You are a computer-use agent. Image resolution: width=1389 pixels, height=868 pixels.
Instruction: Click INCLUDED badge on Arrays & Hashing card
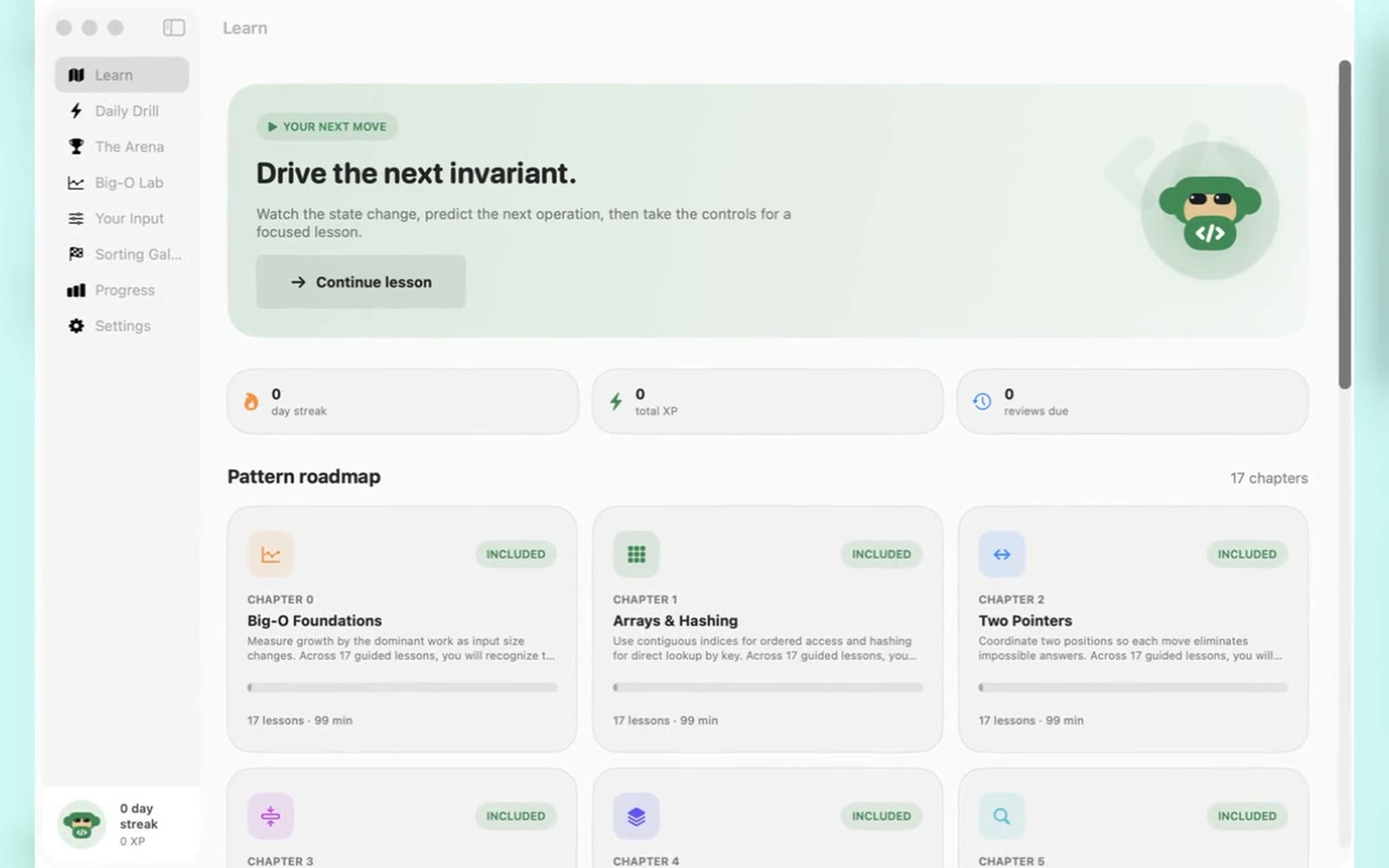(x=881, y=554)
